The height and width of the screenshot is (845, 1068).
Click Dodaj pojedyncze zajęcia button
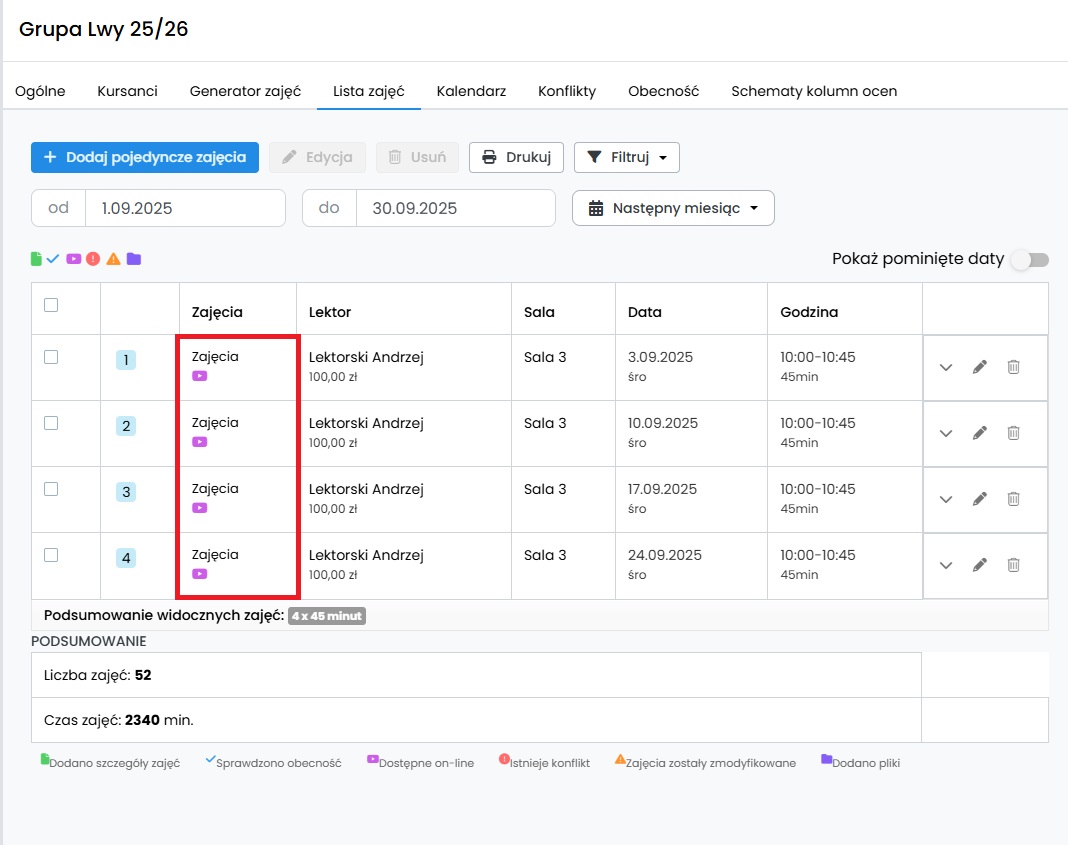(144, 157)
